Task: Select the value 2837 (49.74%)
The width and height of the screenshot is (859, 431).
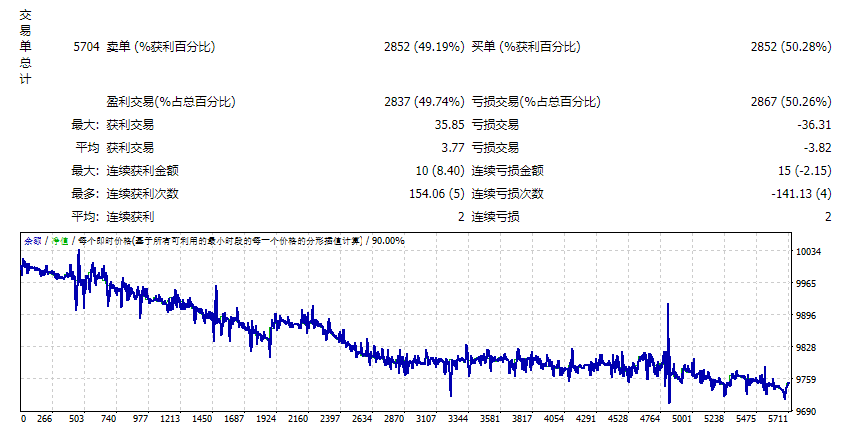Action: pyautogui.click(x=424, y=102)
